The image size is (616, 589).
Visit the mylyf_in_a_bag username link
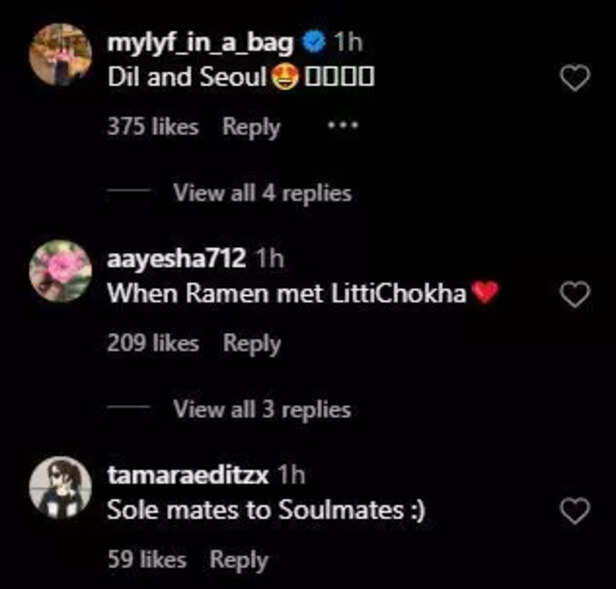(x=203, y=44)
